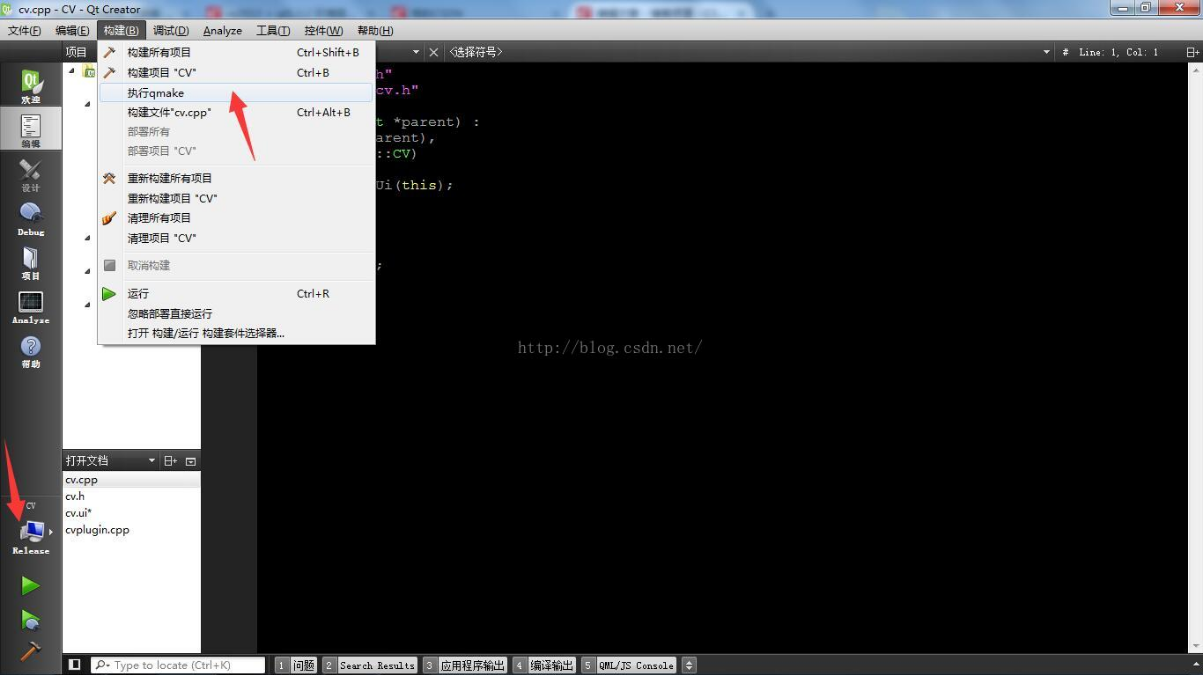
Task: Choose 忽略部署直接运行 menu item
Action: pos(236,314)
